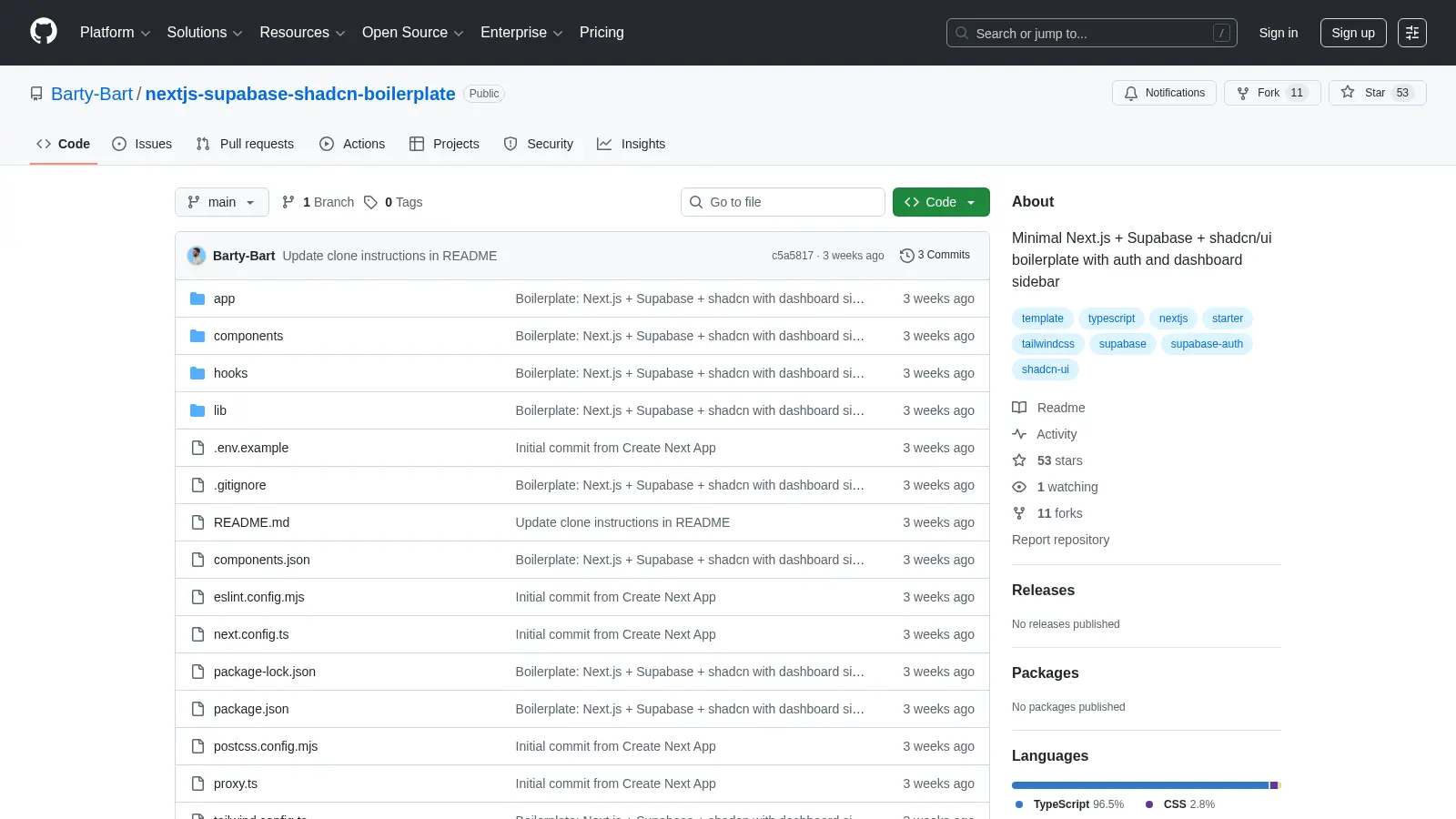Click the components folder icon
1456x819 pixels.
[x=197, y=336]
